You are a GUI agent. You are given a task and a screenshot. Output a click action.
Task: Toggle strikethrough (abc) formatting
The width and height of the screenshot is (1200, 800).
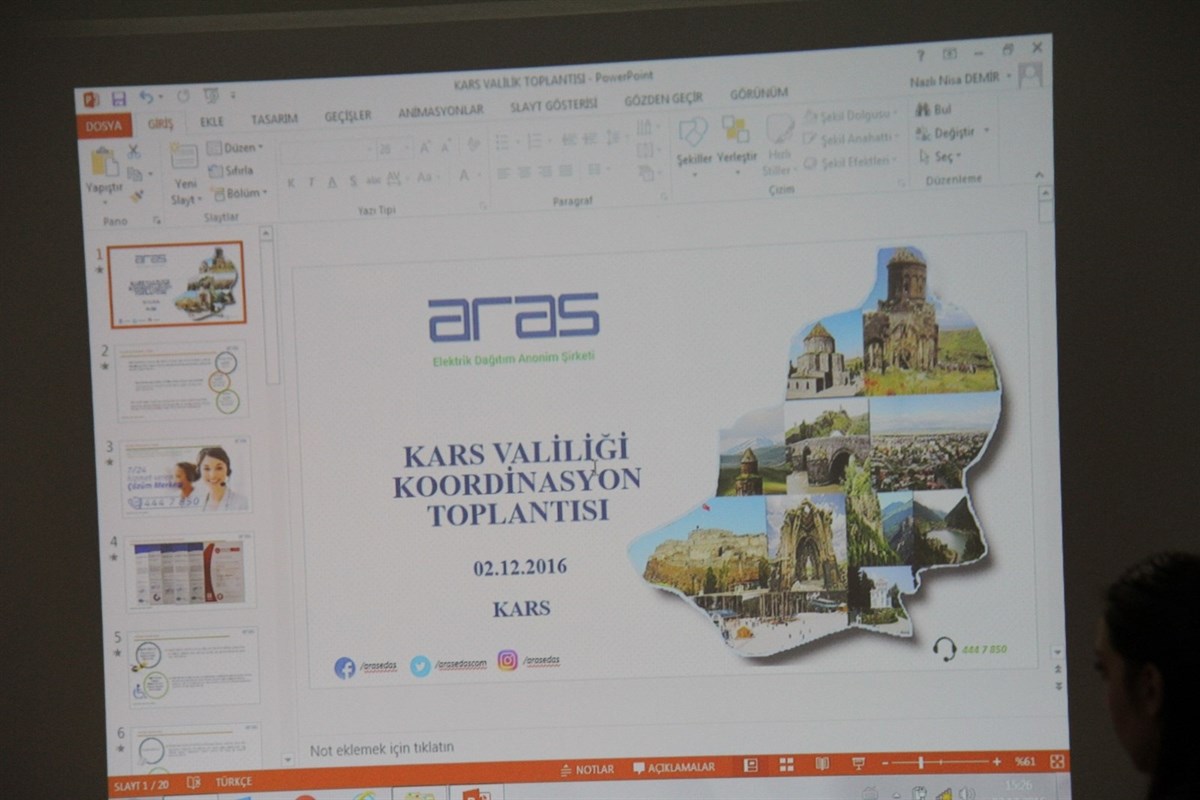tap(374, 180)
